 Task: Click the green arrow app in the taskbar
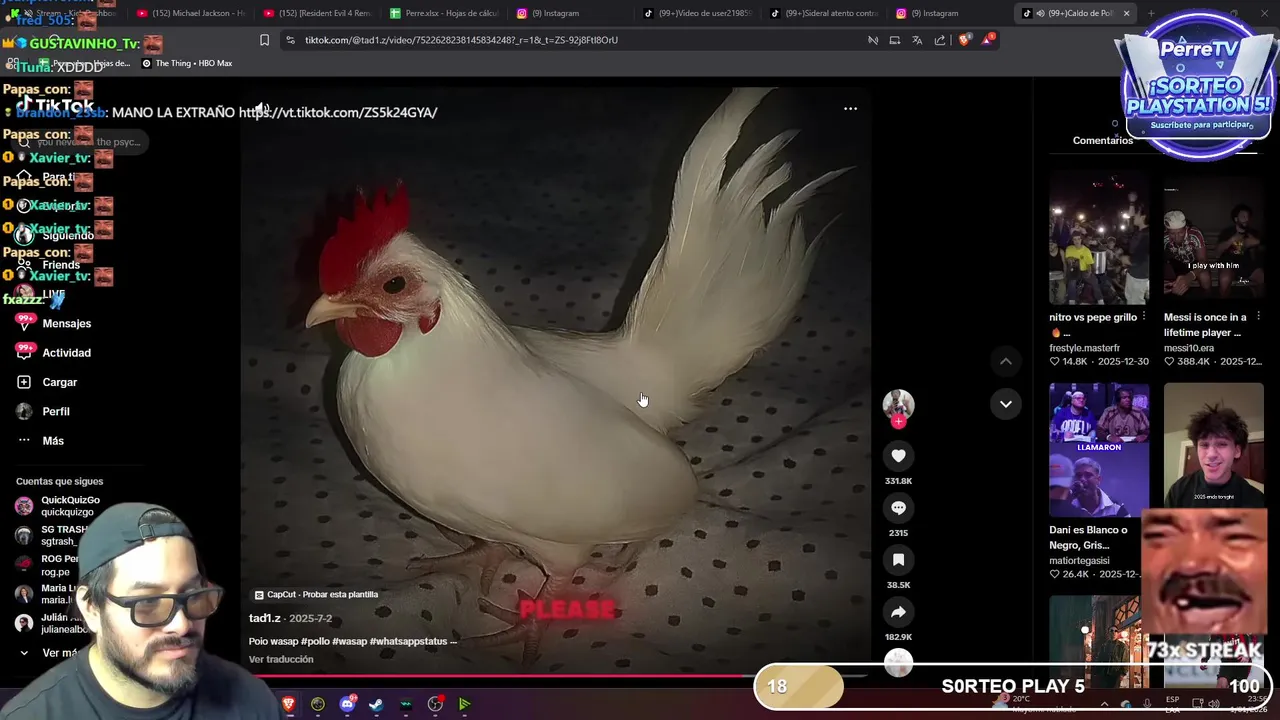(464, 704)
